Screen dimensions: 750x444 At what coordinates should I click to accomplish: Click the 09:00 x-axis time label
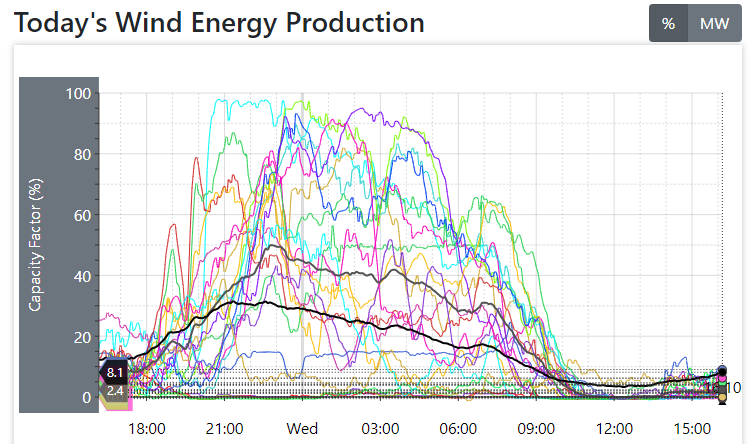tap(535, 428)
